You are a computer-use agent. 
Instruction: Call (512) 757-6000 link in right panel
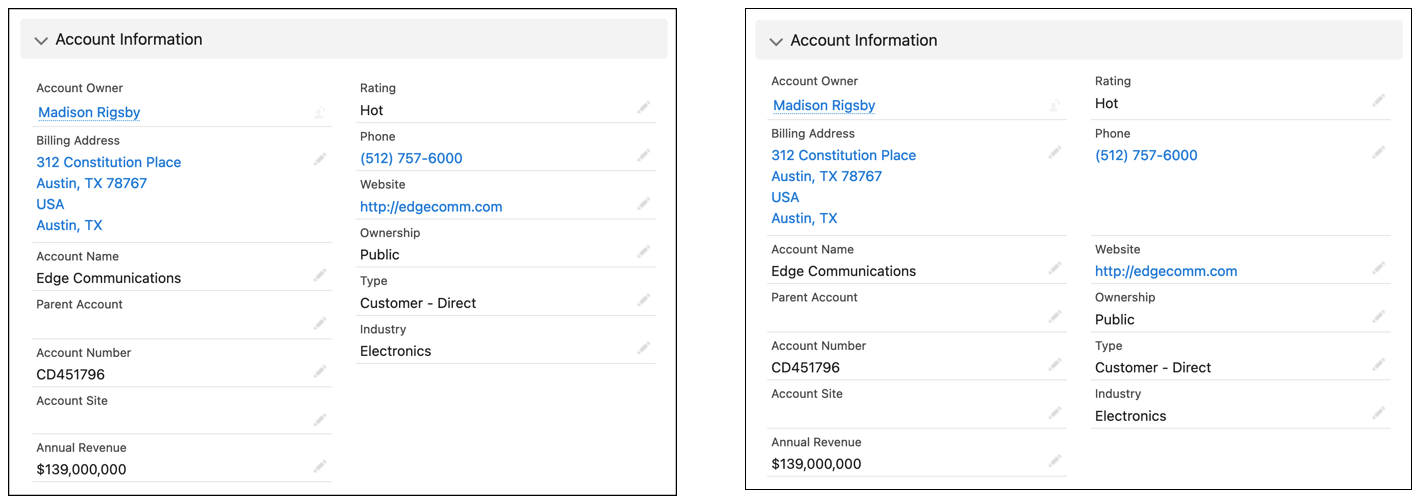(x=1146, y=156)
